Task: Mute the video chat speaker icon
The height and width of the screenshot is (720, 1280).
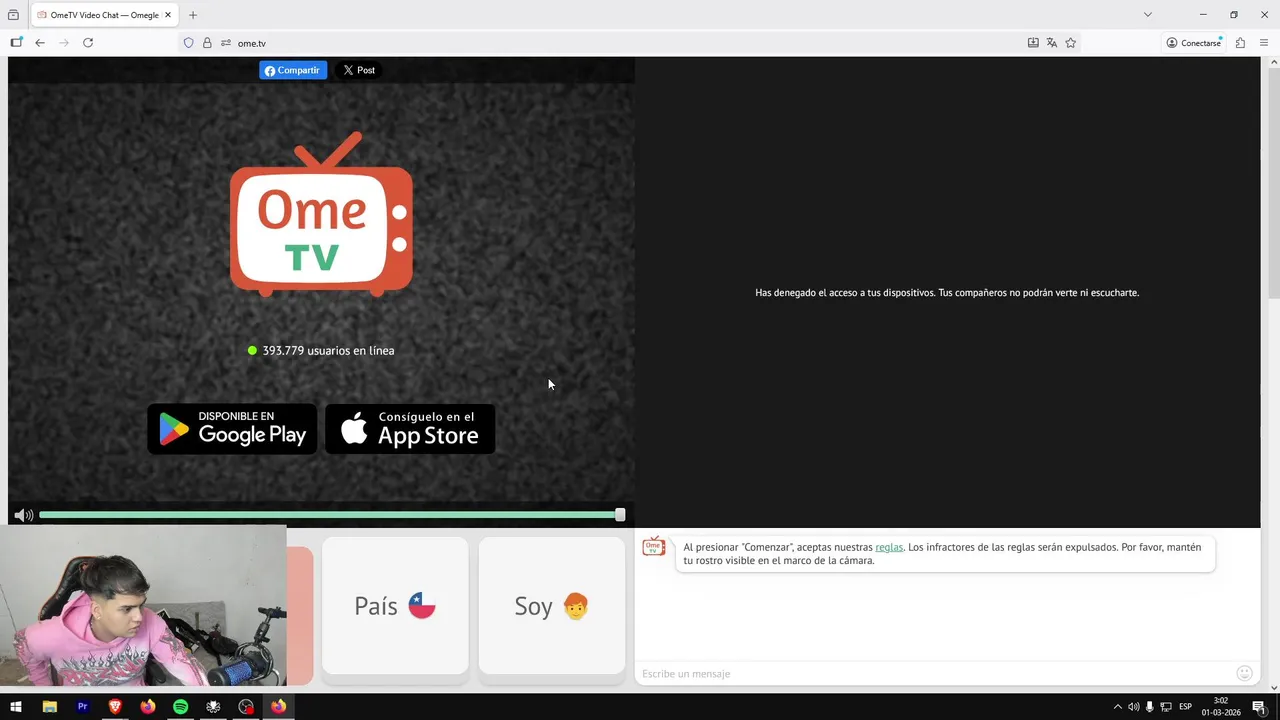Action: click(x=23, y=515)
